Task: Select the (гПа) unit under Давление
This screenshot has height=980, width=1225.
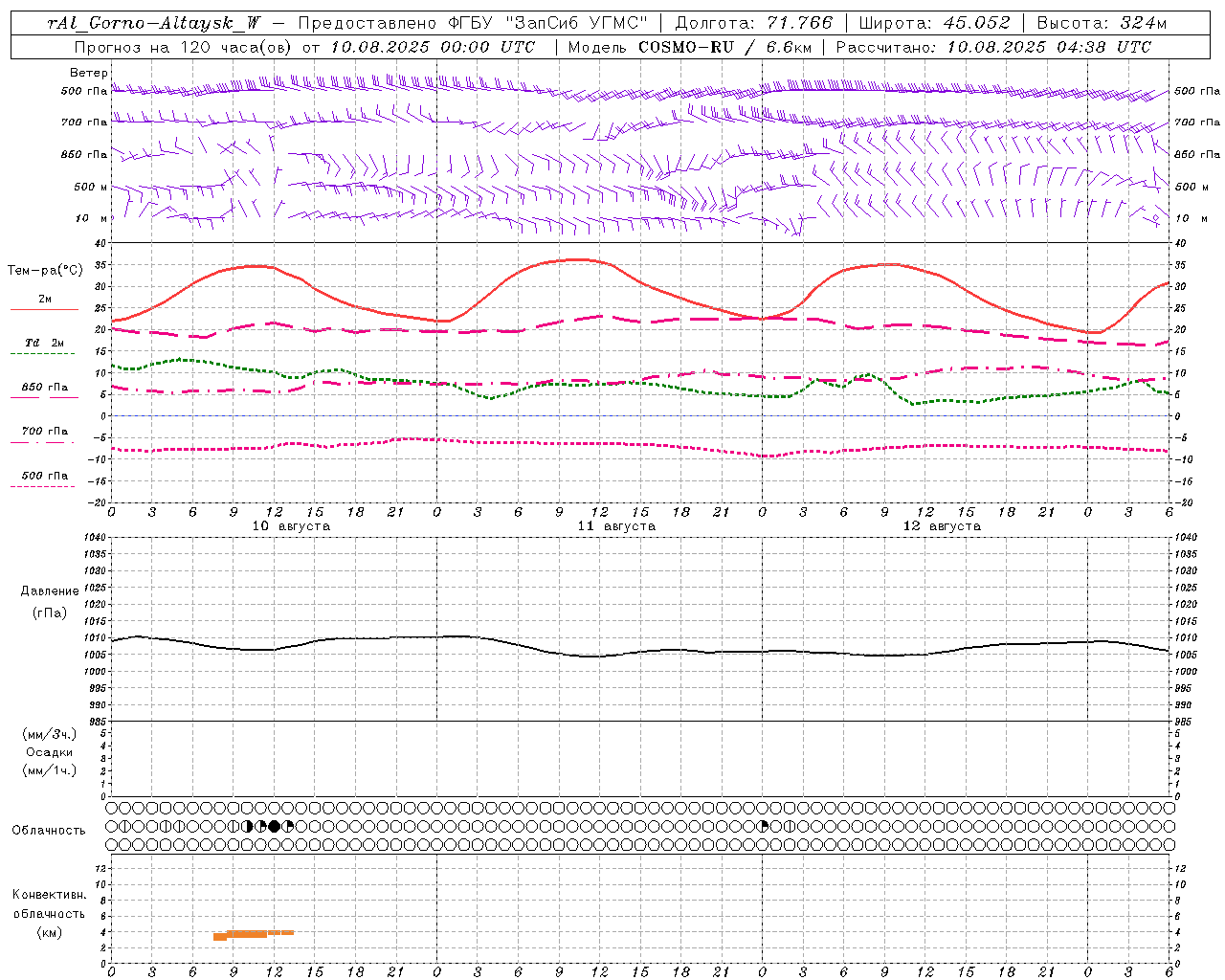Action: [50, 612]
